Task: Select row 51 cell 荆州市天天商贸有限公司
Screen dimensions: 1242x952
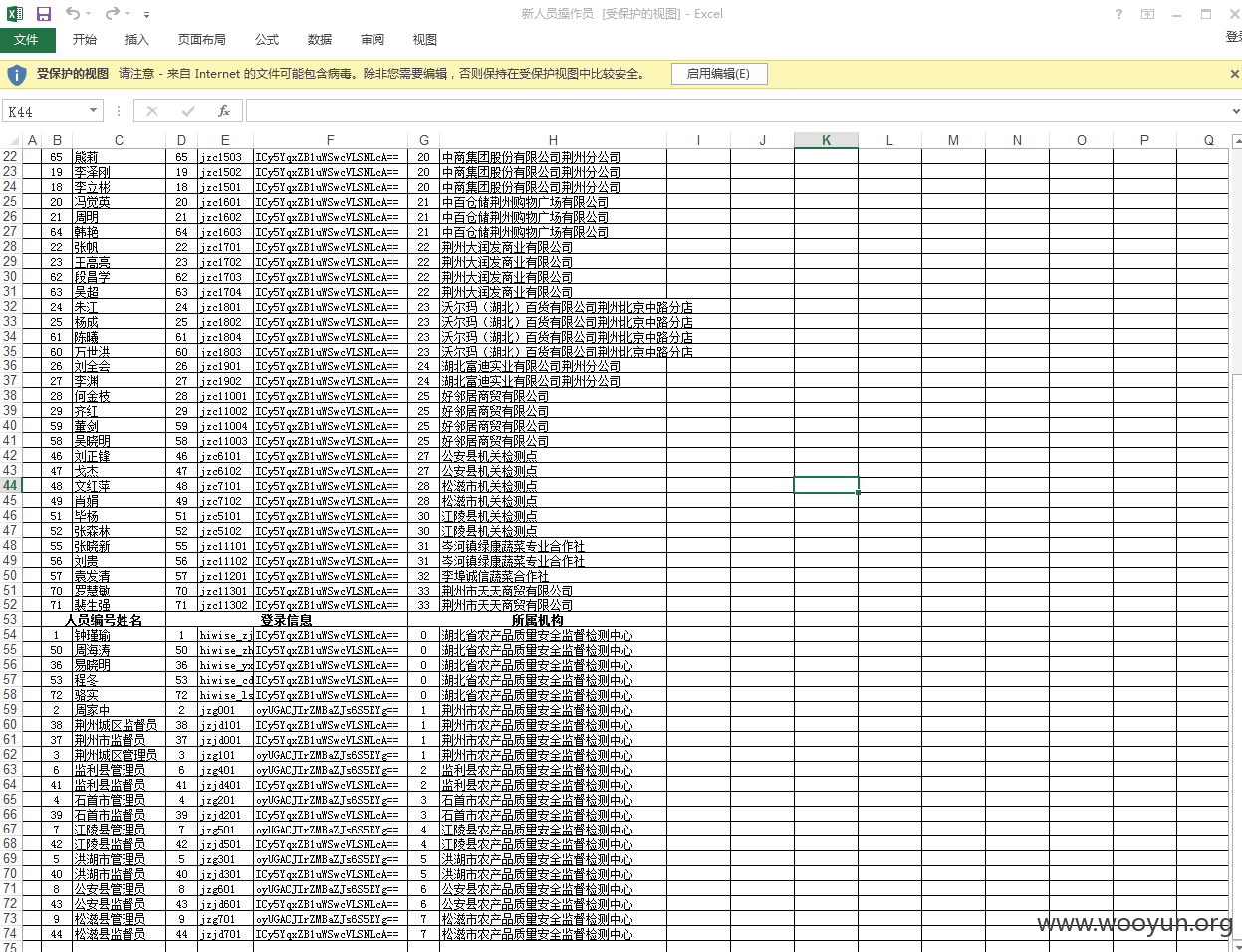Action: click(553, 591)
